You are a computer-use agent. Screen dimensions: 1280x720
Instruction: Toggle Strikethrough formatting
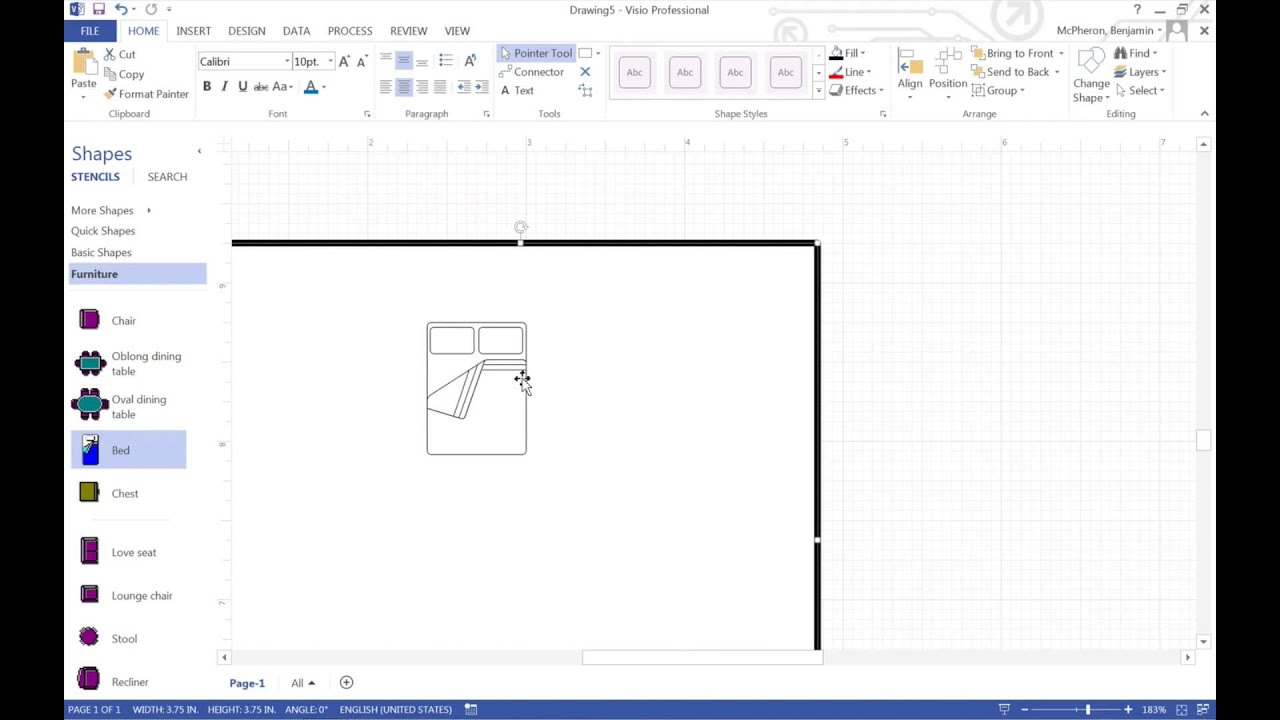click(x=260, y=87)
